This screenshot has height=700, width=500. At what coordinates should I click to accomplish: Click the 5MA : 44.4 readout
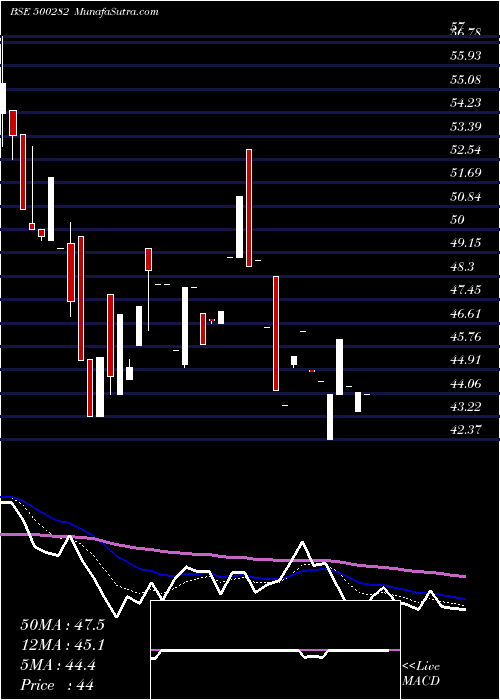click(58, 665)
